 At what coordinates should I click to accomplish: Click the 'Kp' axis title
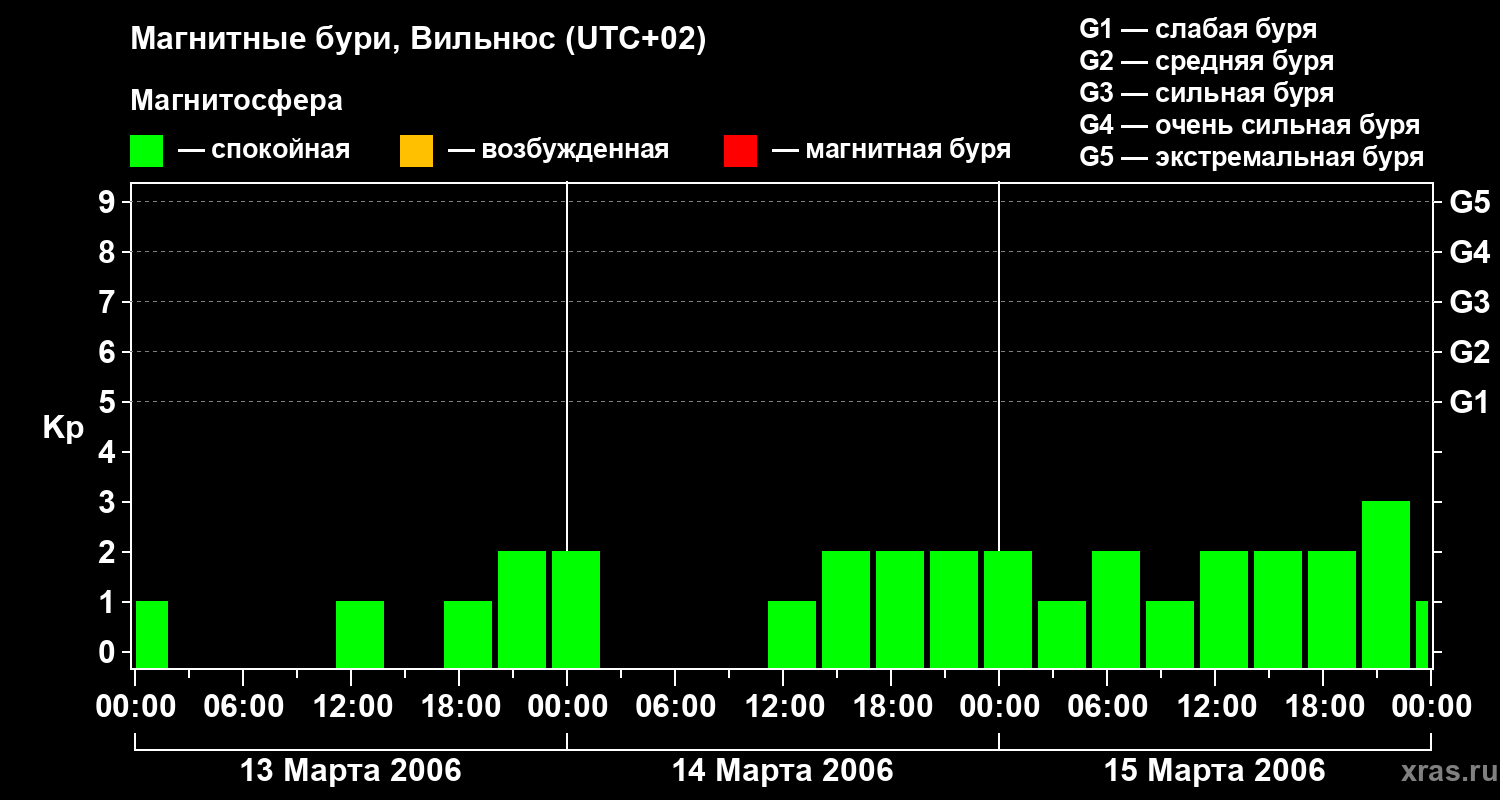click(63, 427)
